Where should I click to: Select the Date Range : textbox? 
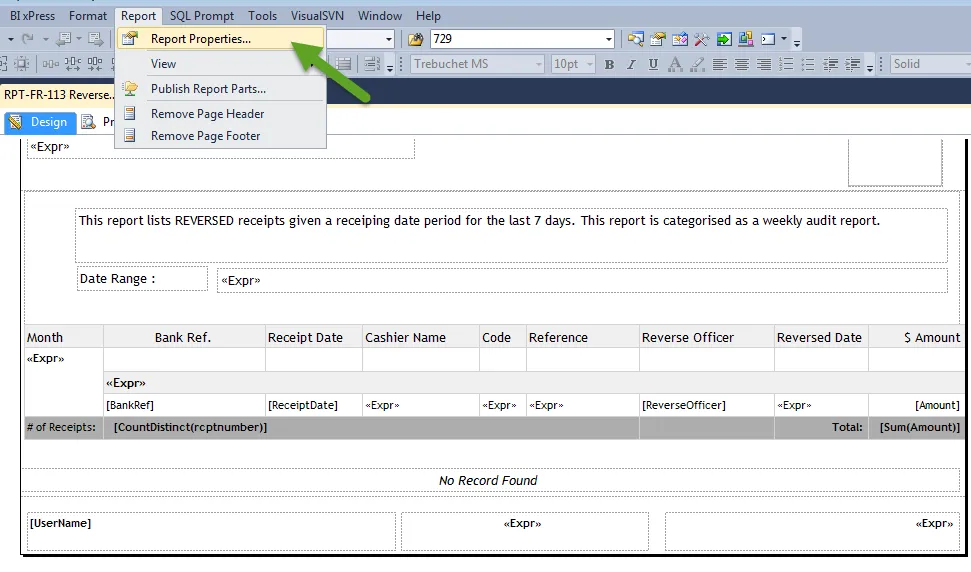tap(142, 279)
